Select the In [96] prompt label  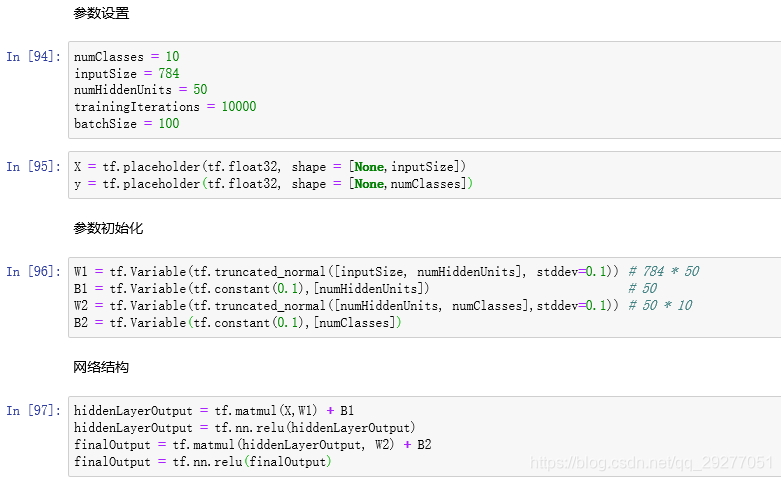point(34,271)
